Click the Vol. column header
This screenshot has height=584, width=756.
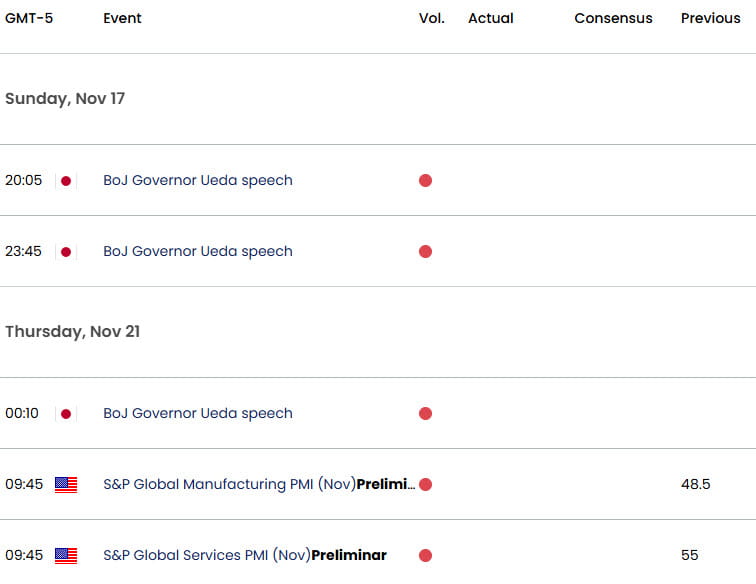431,19
